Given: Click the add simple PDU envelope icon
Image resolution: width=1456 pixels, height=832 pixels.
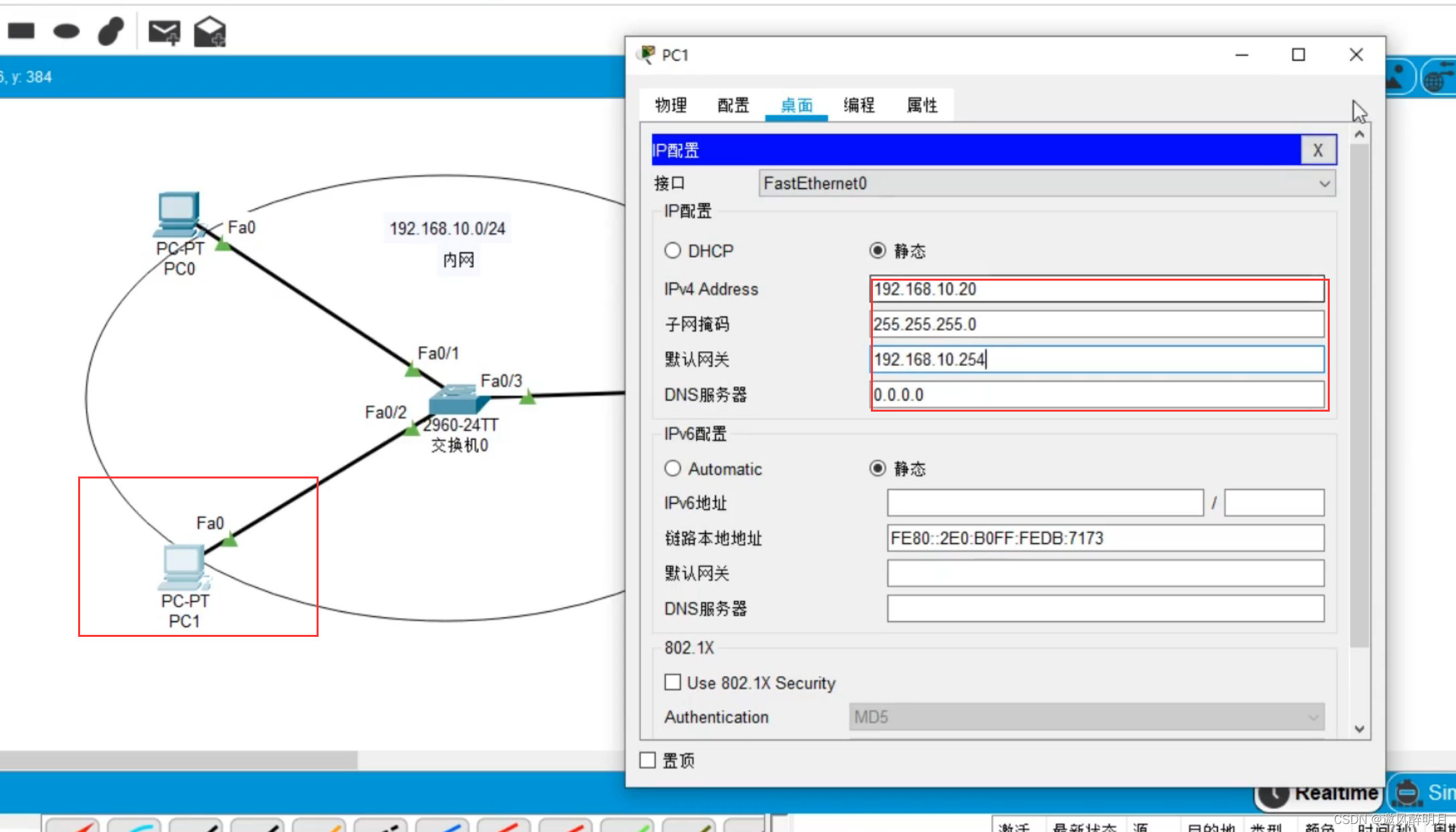Looking at the screenshot, I should 164,31.
